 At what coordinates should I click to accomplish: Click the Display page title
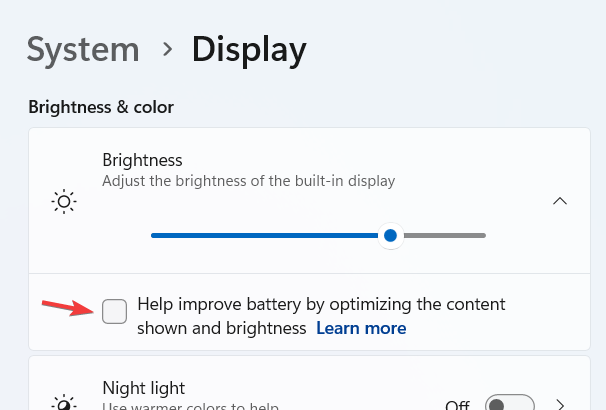[249, 48]
